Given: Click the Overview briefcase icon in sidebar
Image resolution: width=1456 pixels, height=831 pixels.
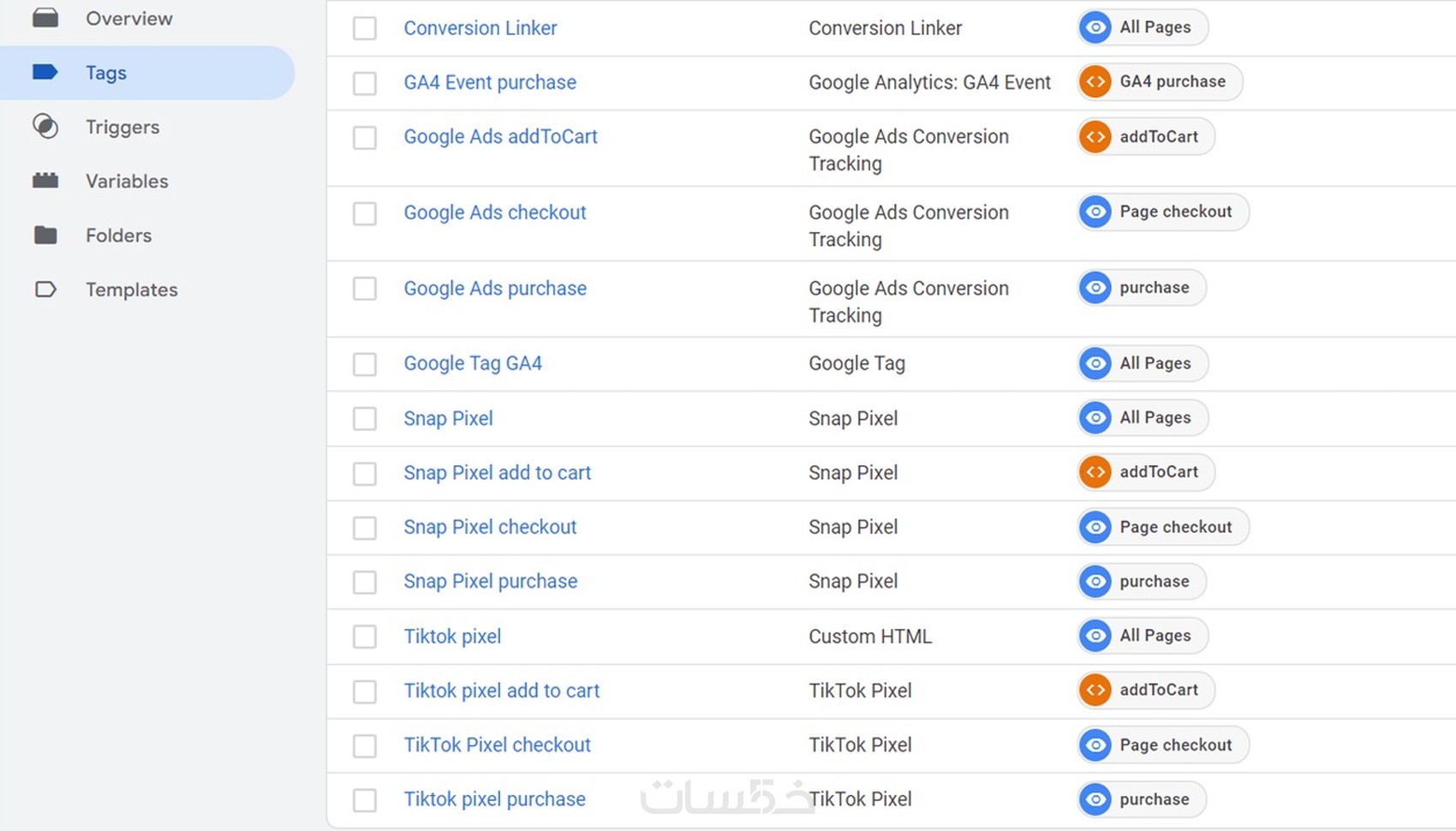Looking at the screenshot, I should coord(45,17).
